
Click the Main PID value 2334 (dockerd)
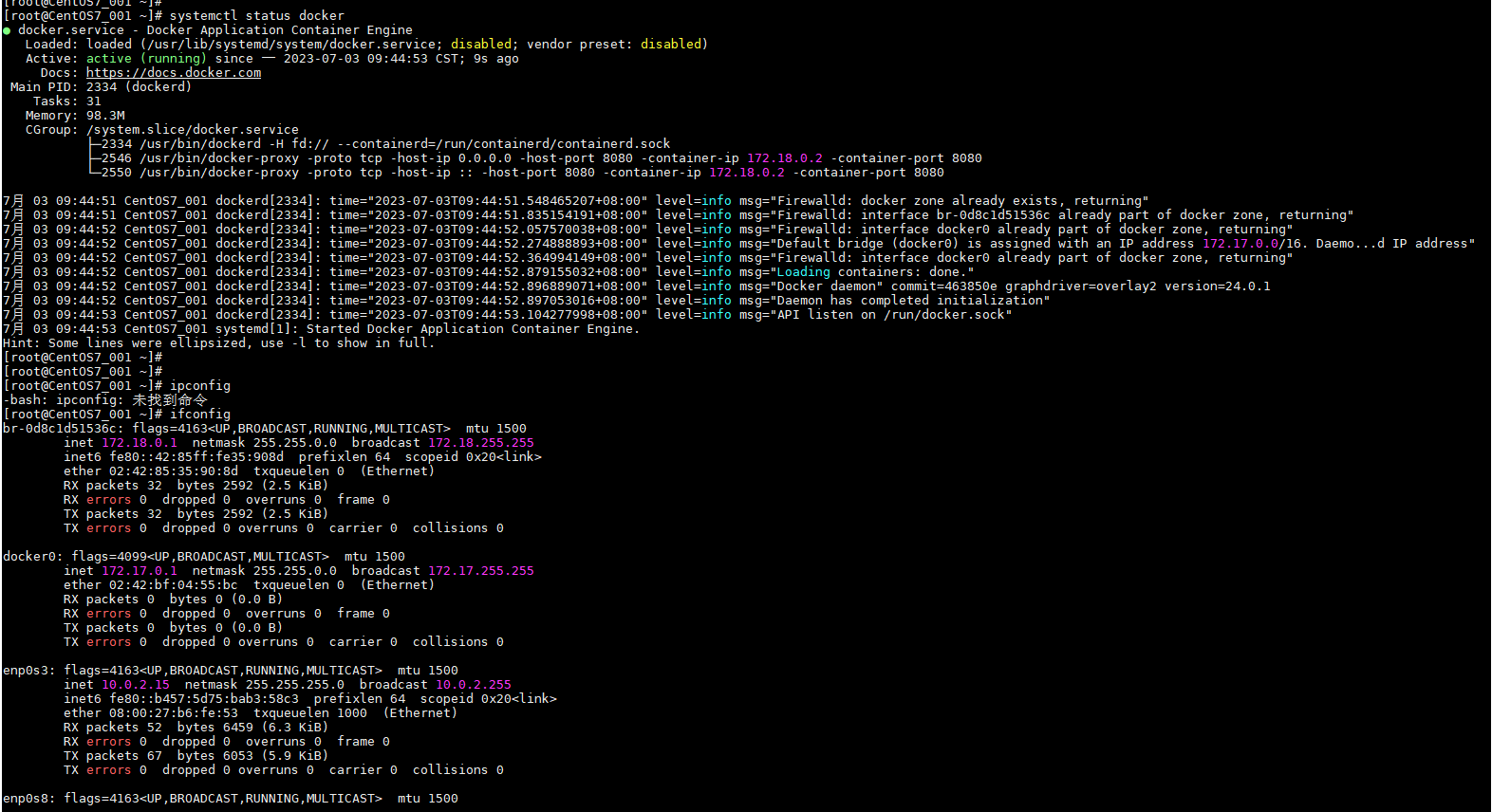139,87
